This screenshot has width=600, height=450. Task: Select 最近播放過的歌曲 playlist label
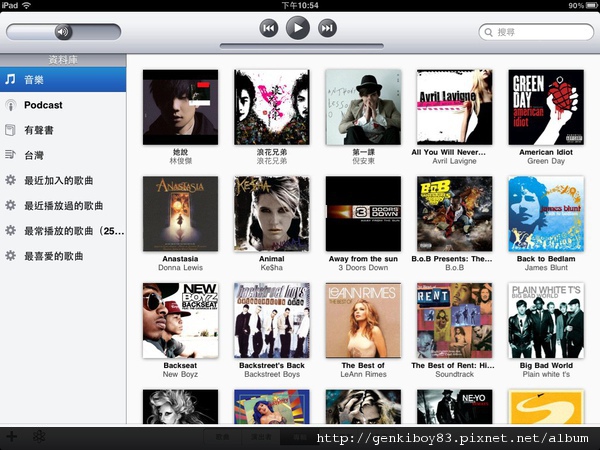[x=64, y=205]
